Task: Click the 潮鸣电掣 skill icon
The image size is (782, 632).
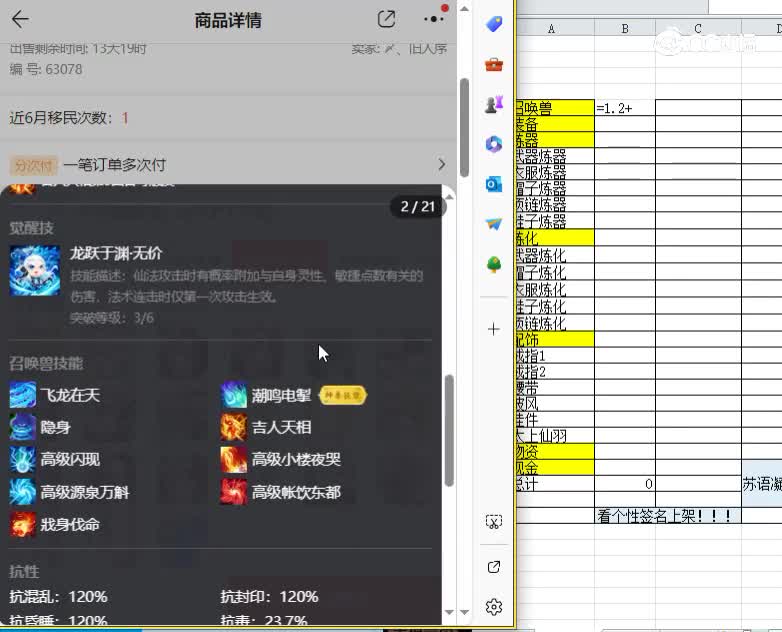Action: (x=233, y=395)
